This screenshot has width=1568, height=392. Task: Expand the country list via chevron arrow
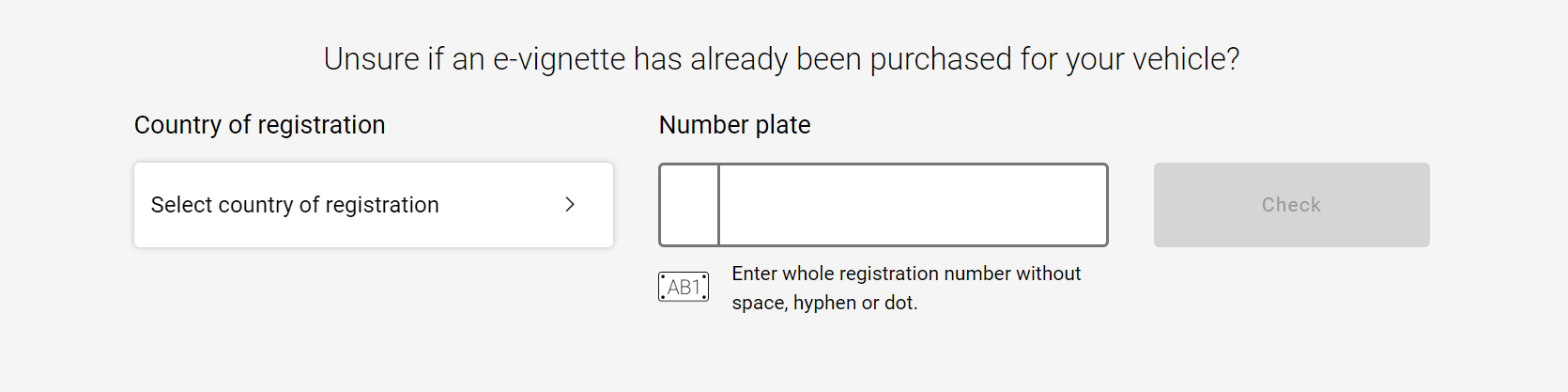[x=570, y=205]
